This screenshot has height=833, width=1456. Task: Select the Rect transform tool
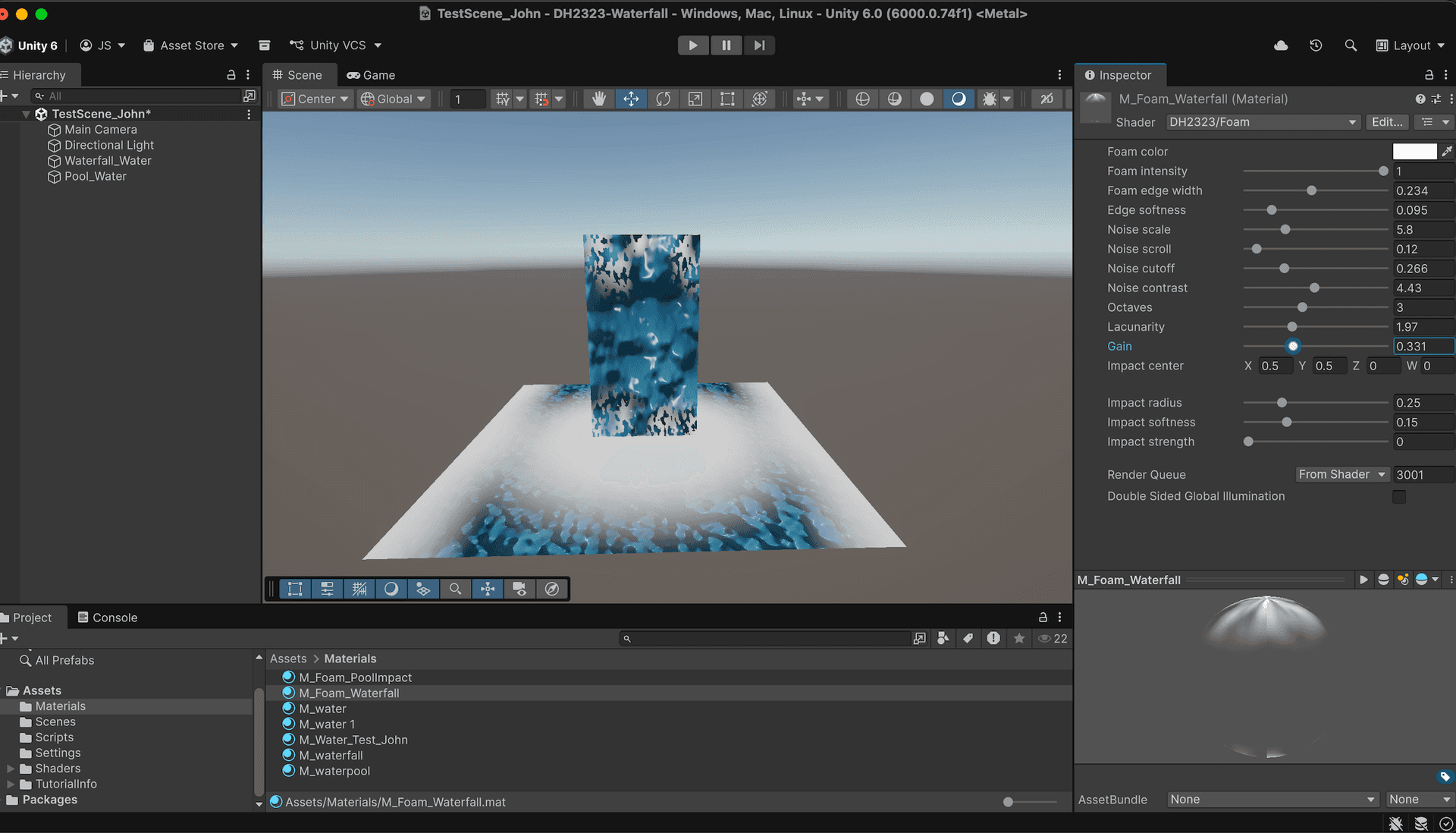(x=727, y=99)
